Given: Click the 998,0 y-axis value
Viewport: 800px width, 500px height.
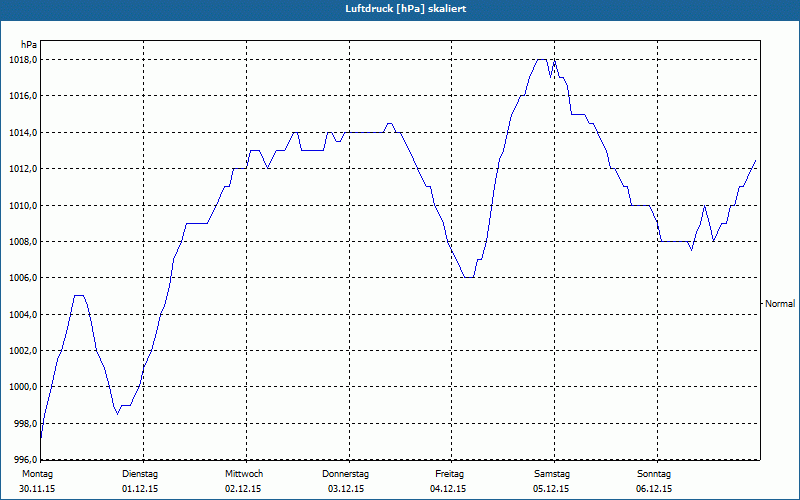Looking at the screenshot, I should click(x=24, y=424).
